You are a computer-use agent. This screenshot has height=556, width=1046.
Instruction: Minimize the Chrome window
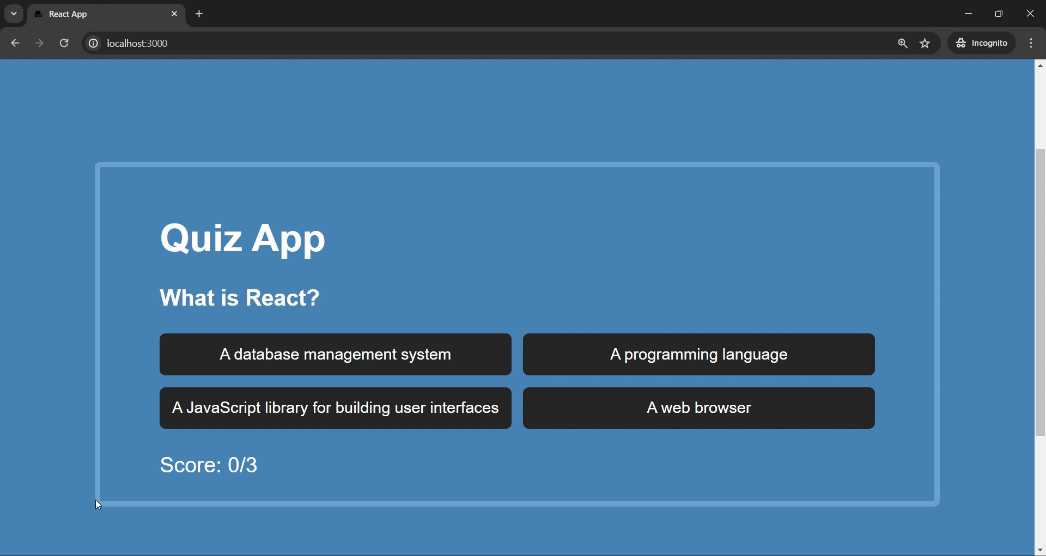tap(968, 13)
